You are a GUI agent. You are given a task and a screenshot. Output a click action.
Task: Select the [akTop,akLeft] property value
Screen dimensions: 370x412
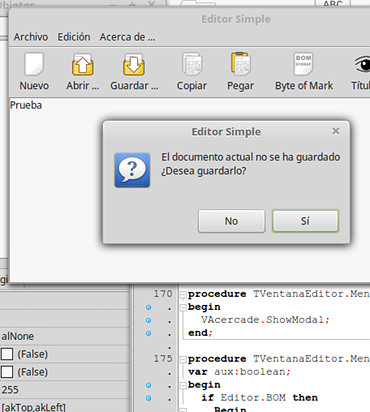pyautogui.click(x=33, y=407)
